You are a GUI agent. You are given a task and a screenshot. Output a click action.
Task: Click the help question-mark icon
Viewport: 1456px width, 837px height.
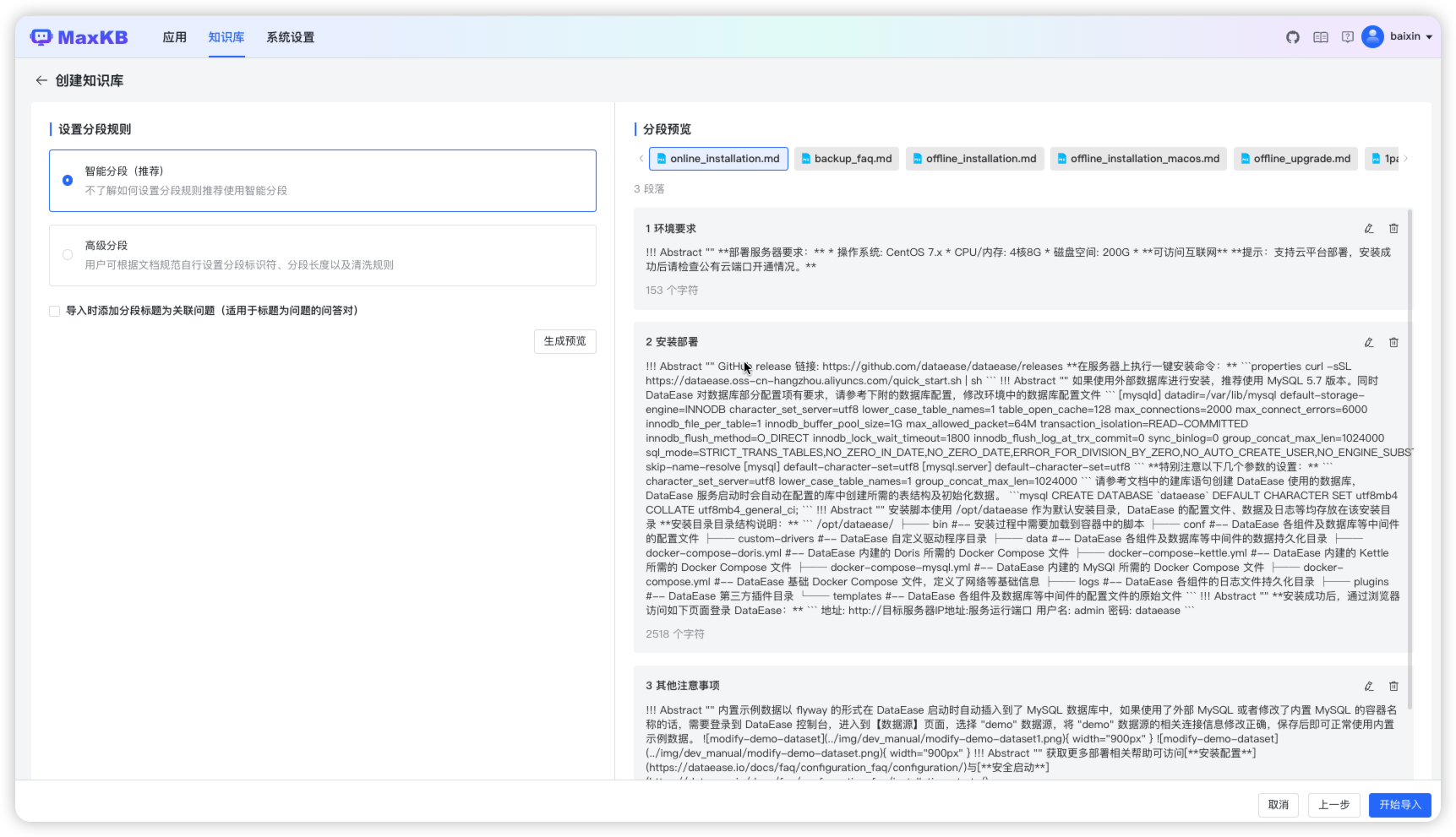(x=1347, y=37)
